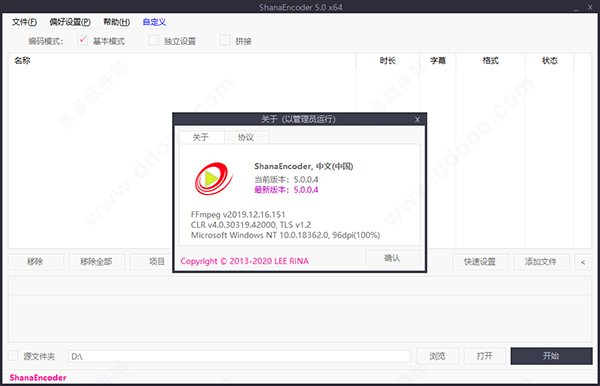
Task: Click the 名称 column header
Action: (x=182, y=60)
